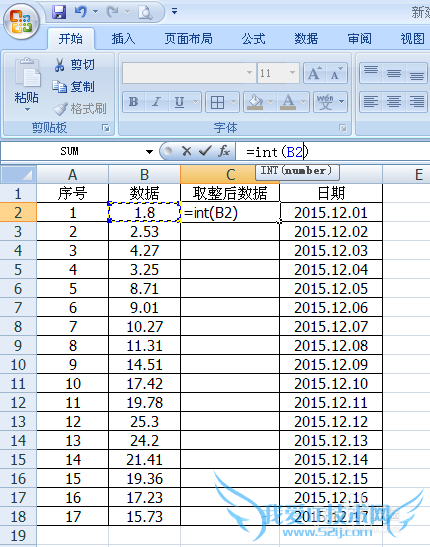430x547 pixels.
Task: Click cell with date 2015.12.05
Action: pos(331,289)
